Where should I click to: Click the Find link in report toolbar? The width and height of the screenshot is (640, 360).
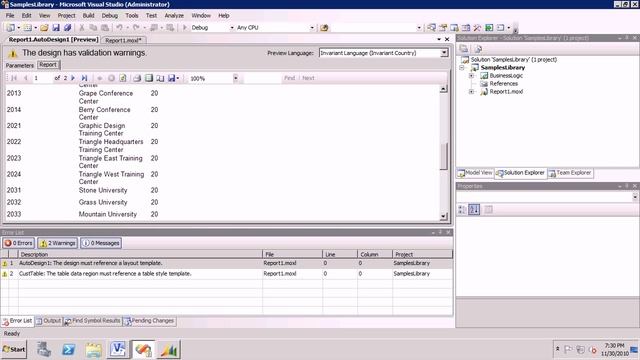click(289, 78)
